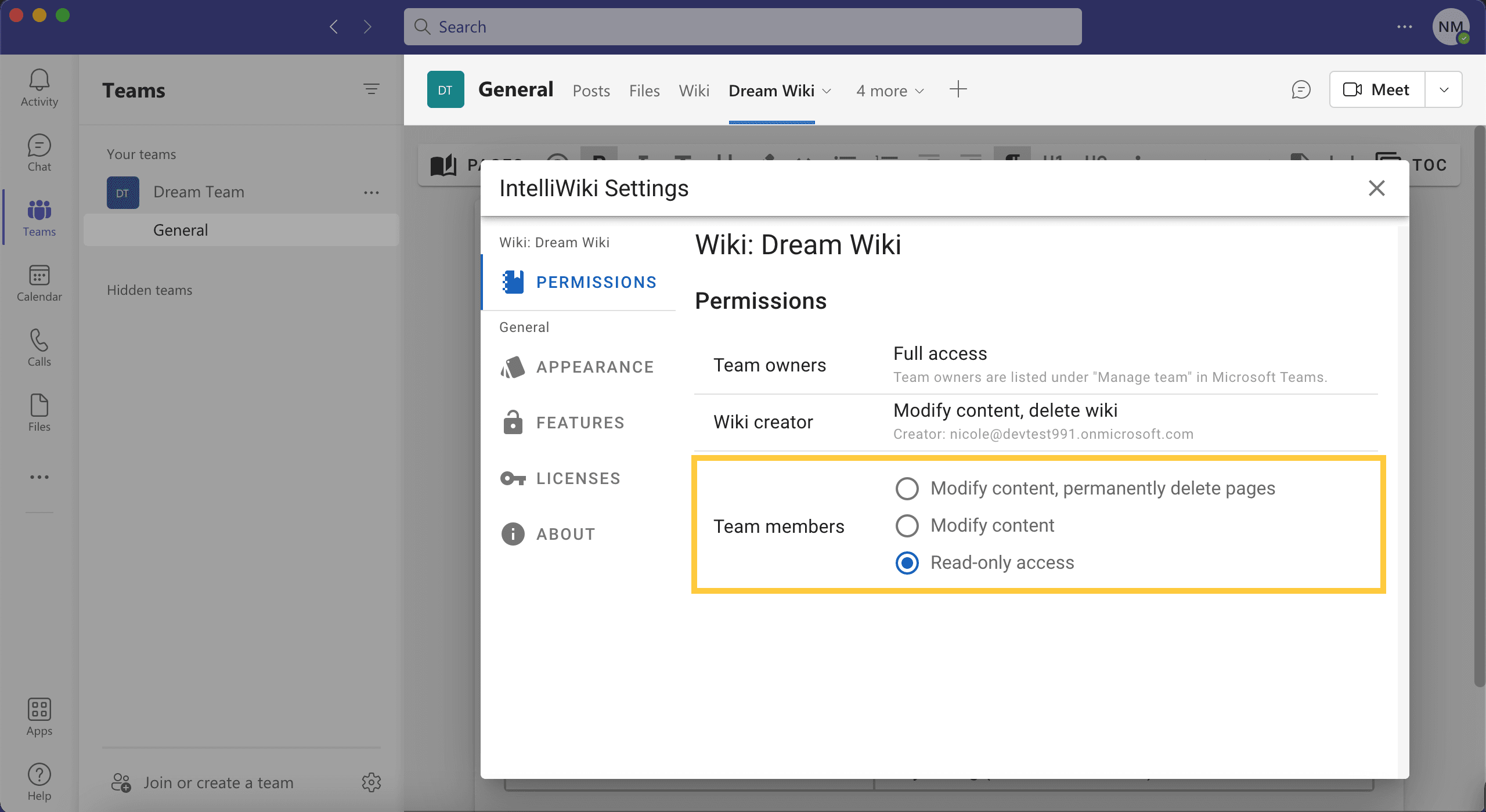Click the Dream Team DT avatar
The image size is (1486, 812).
click(x=123, y=193)
